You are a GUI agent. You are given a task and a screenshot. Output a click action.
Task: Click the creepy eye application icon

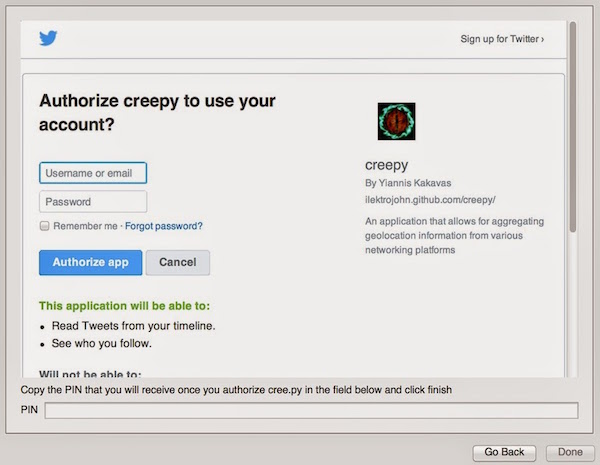click(x=396, y=121)
